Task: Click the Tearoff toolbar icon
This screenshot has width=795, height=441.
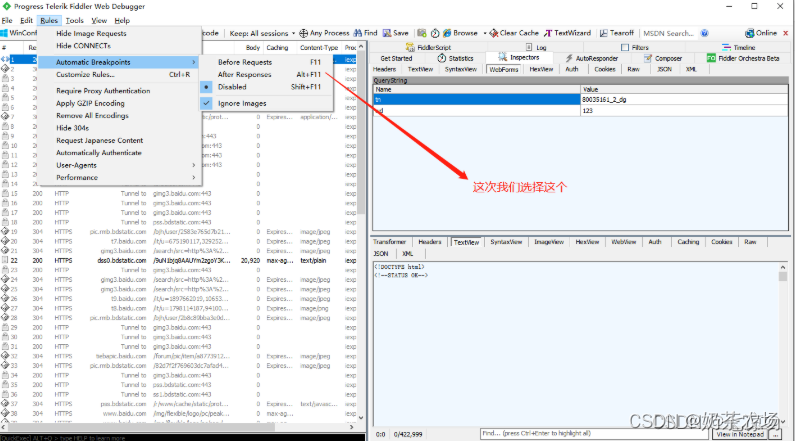Action: point(603,33)
